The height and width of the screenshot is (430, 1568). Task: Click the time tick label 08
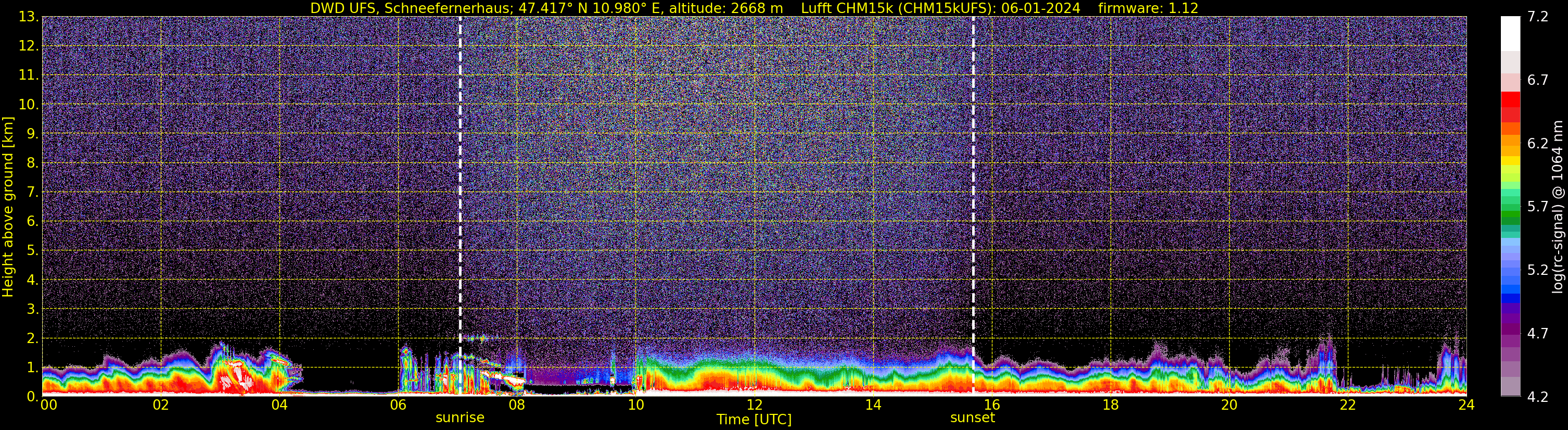coord(516,405)
